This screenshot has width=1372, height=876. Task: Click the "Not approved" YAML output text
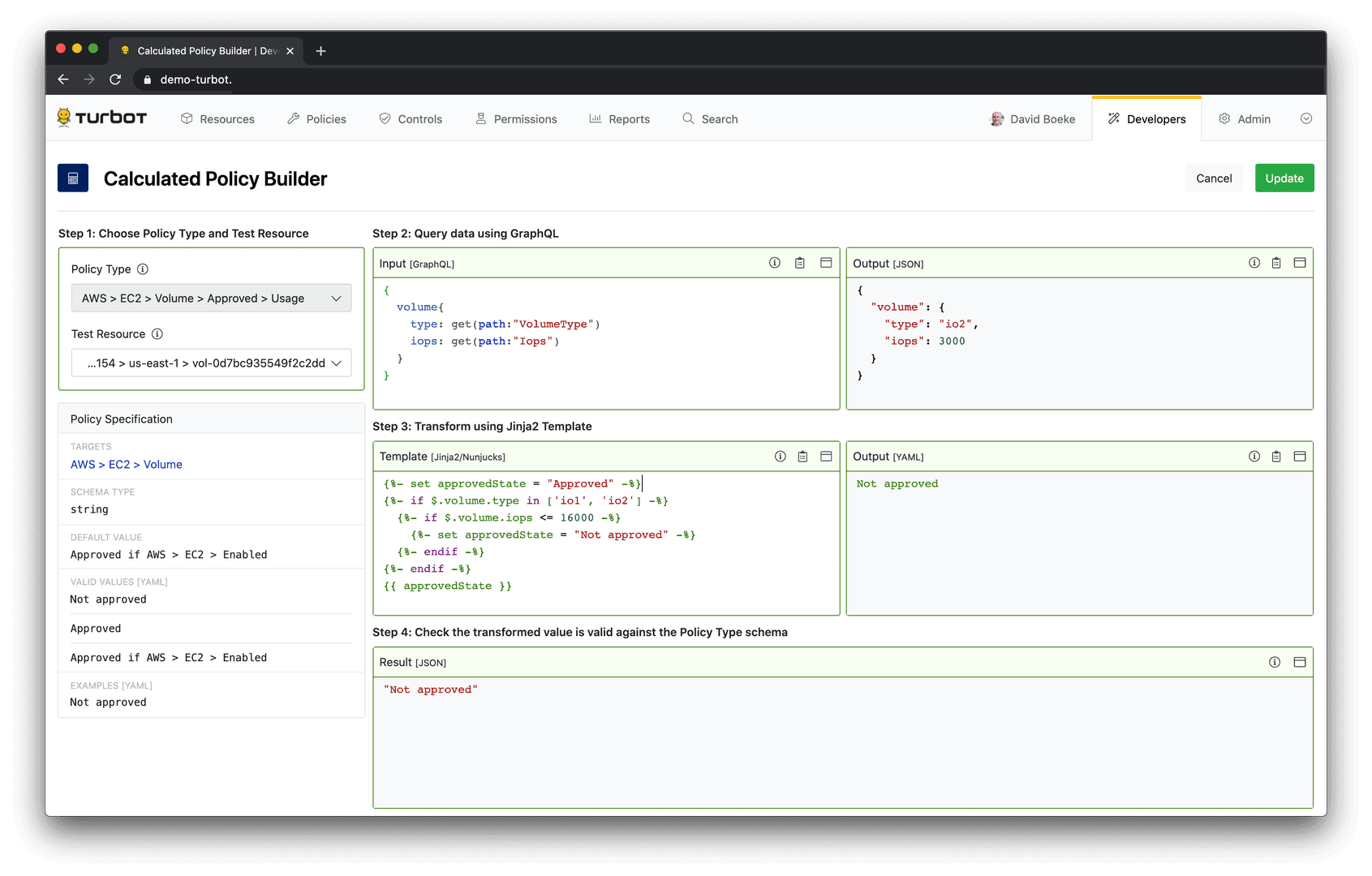[x=897, y=484]
